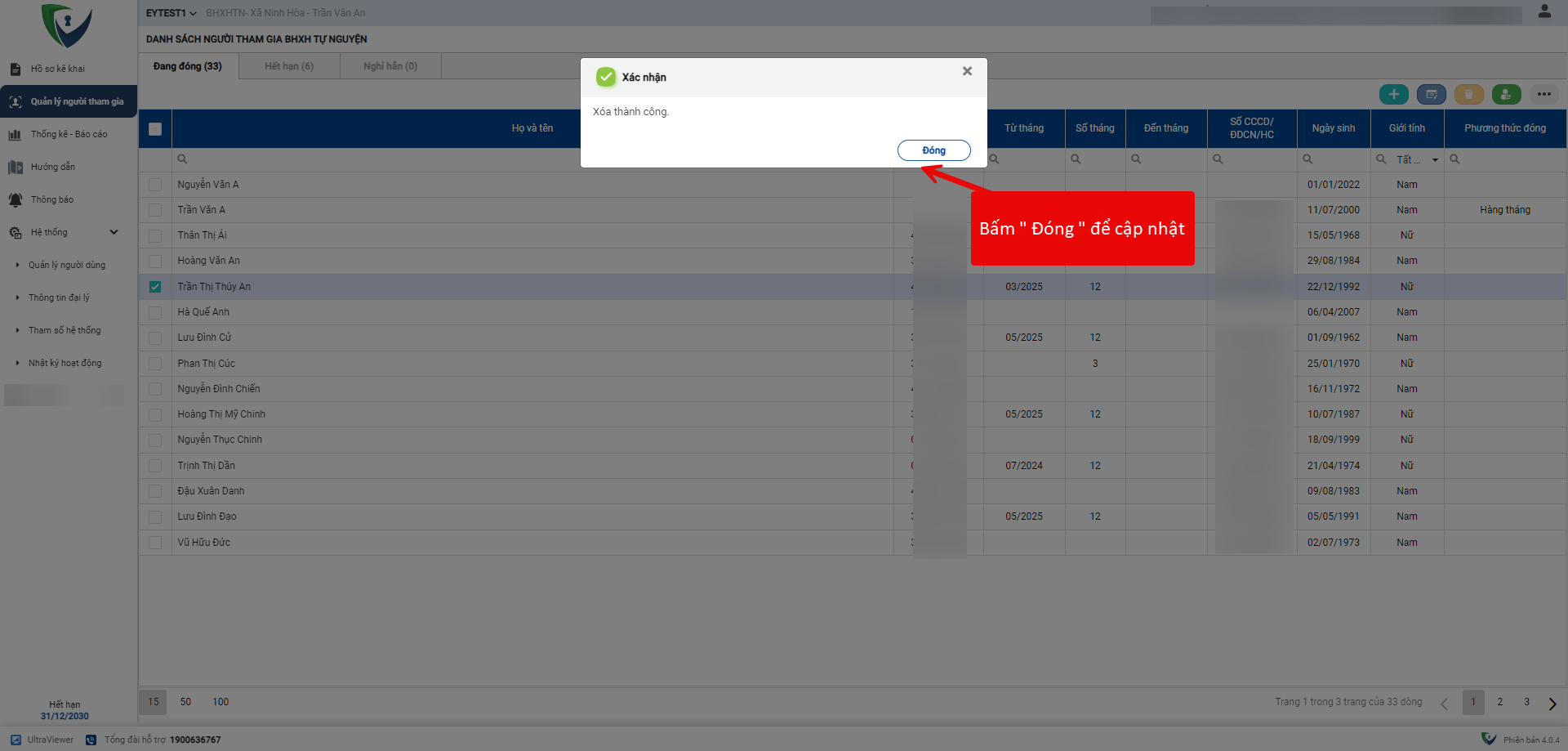1568x751 pixels.
Task: Open the three-dots more options button
Action: pyautogui.click(x=1543, y=95)
